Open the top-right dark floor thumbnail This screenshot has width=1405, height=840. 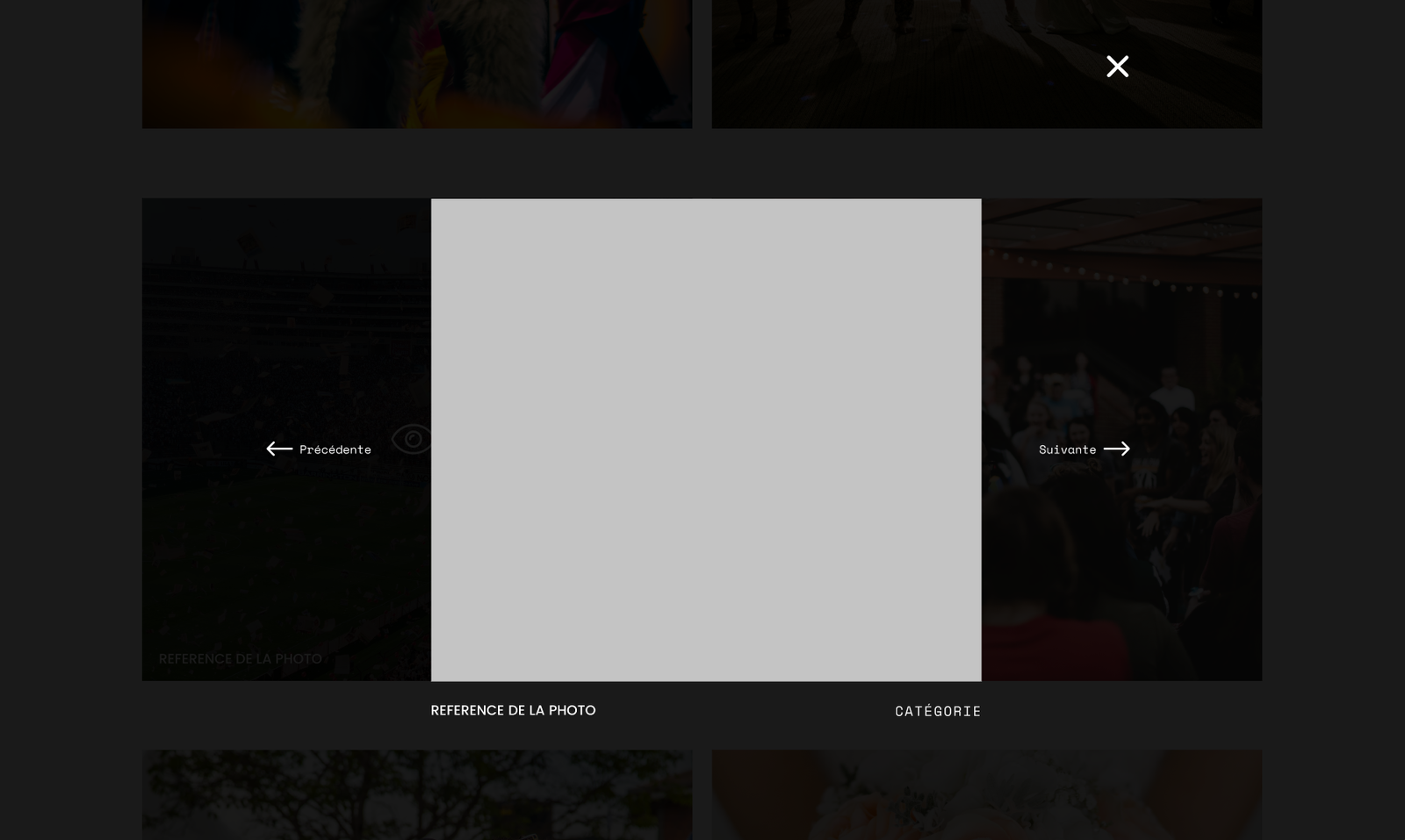(922, 63)
